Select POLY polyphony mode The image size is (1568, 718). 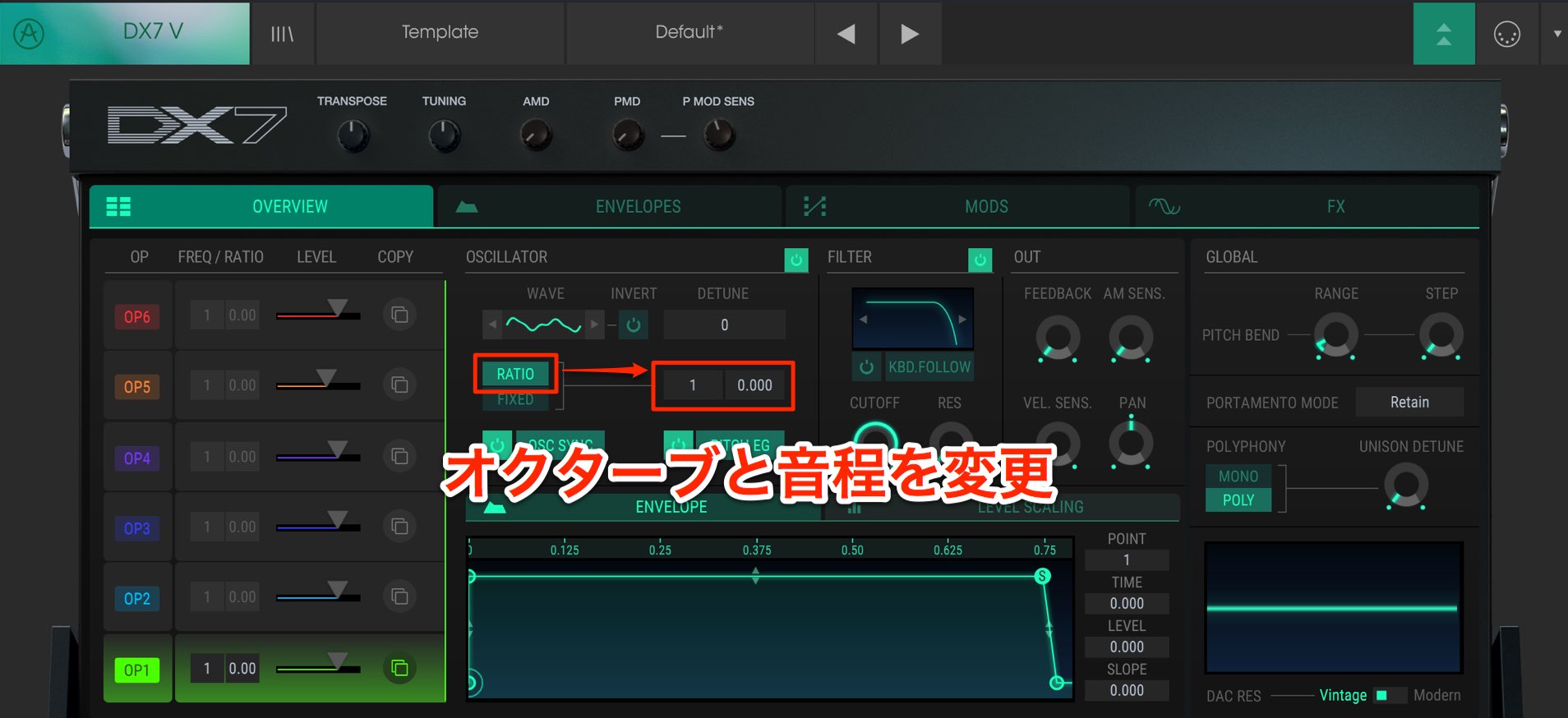tap(1238, 500)
